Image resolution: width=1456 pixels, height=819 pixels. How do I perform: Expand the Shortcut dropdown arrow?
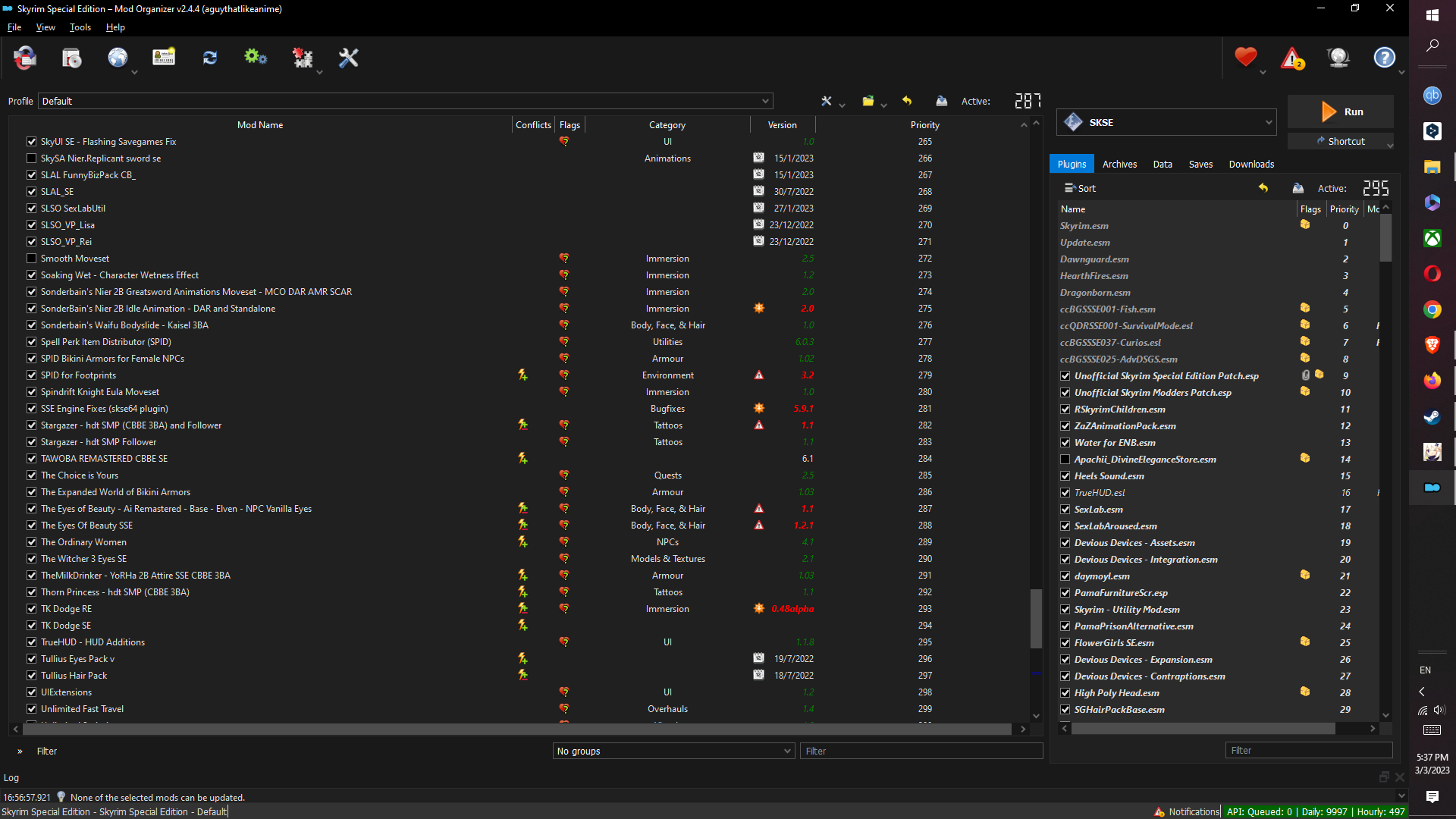[1389, 144]
